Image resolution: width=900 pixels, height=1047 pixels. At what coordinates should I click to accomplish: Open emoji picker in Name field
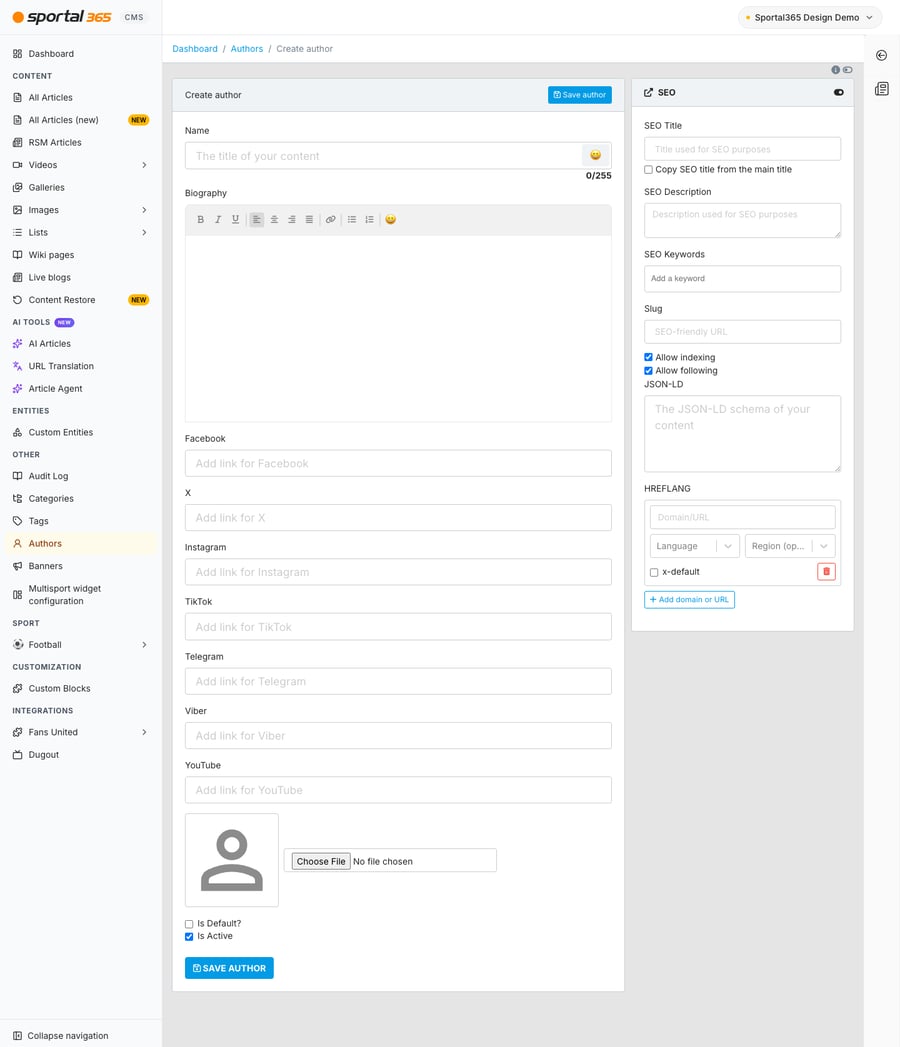pos(596,155)
